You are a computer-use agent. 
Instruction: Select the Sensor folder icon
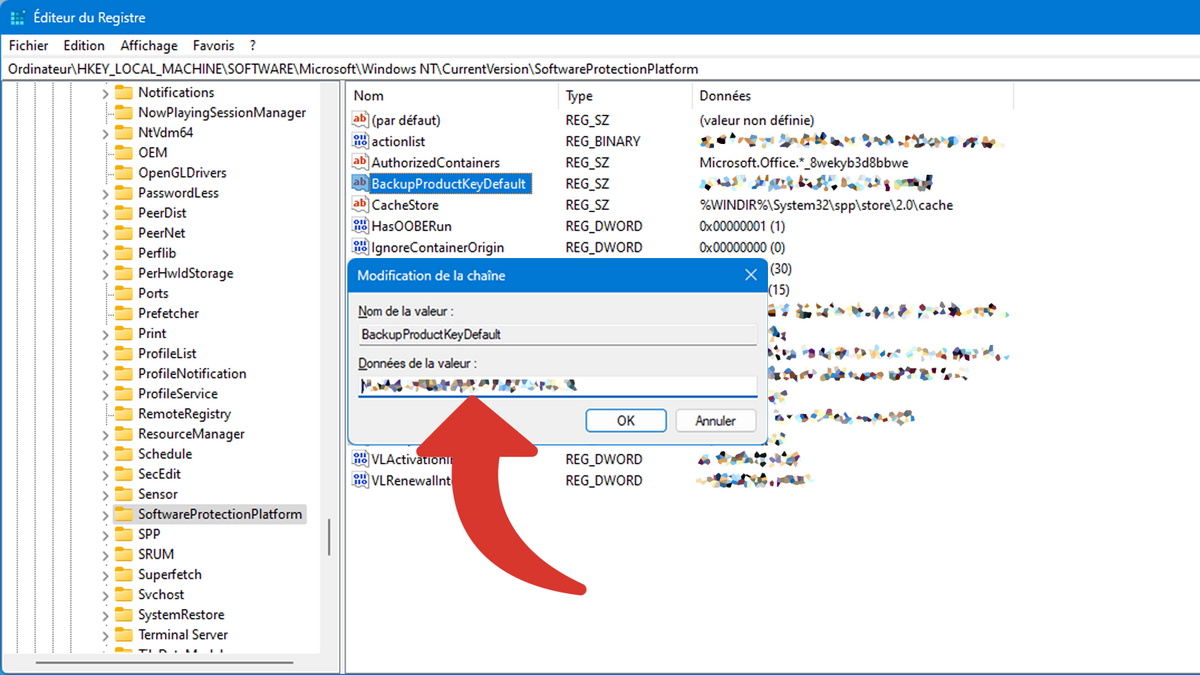[x=123, y=494]
